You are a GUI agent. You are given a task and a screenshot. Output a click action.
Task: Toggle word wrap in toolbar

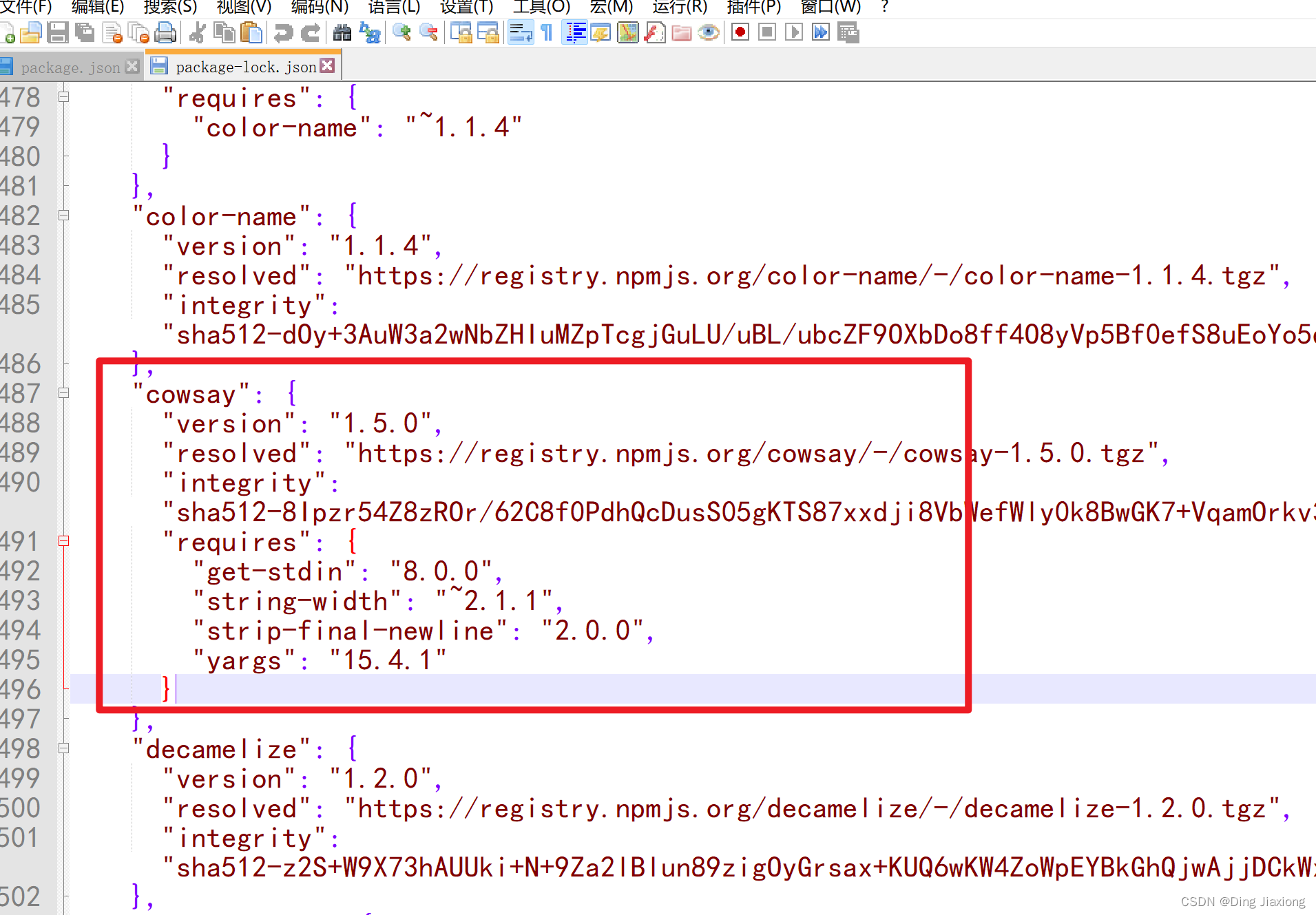click(x=521, y=32)
